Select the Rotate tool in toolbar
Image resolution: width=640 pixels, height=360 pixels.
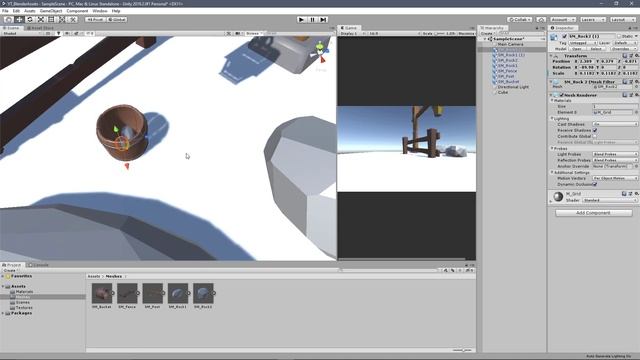[x=30, y=20]
